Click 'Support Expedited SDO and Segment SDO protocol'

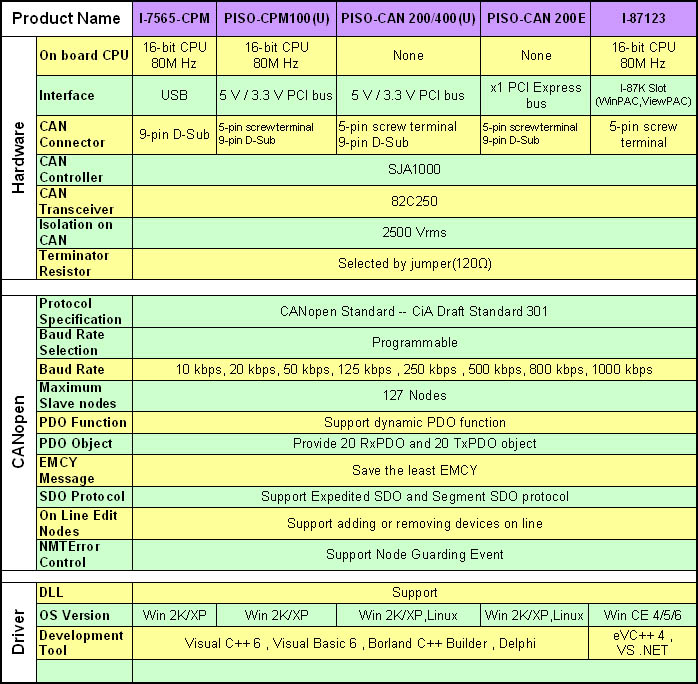414,497
